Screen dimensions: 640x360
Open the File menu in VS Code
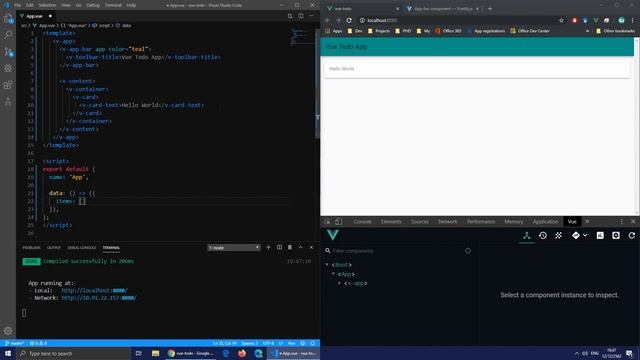click(18, 5)
